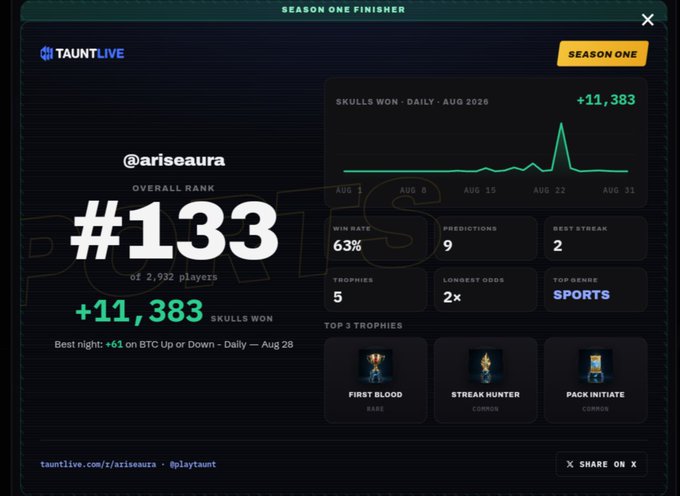This screenshot has width=680, height=496.
Task: Select the Streak Hunter trophy card
Action: (485, 380)
